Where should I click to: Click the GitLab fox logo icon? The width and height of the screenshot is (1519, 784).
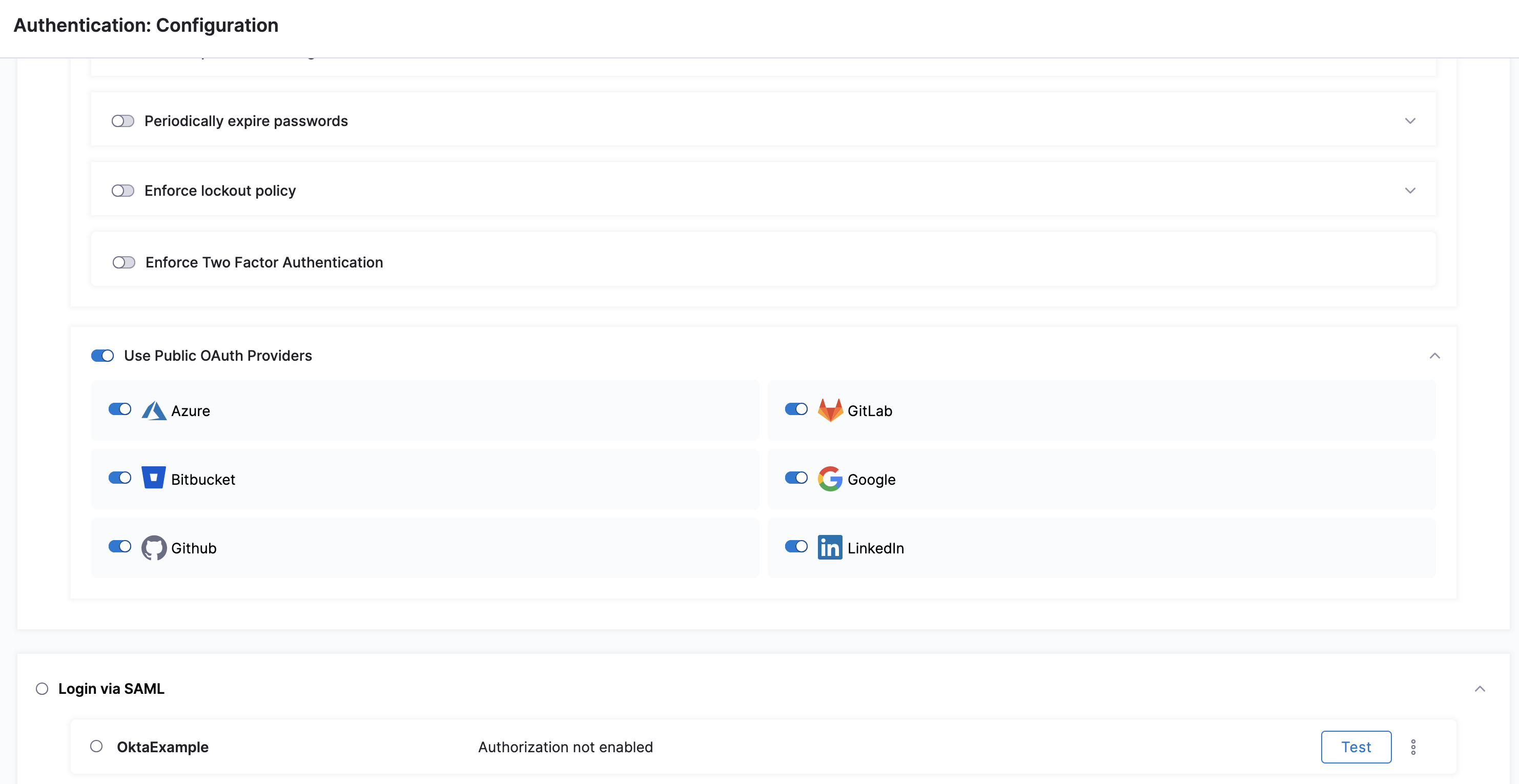tap(830, 410)
